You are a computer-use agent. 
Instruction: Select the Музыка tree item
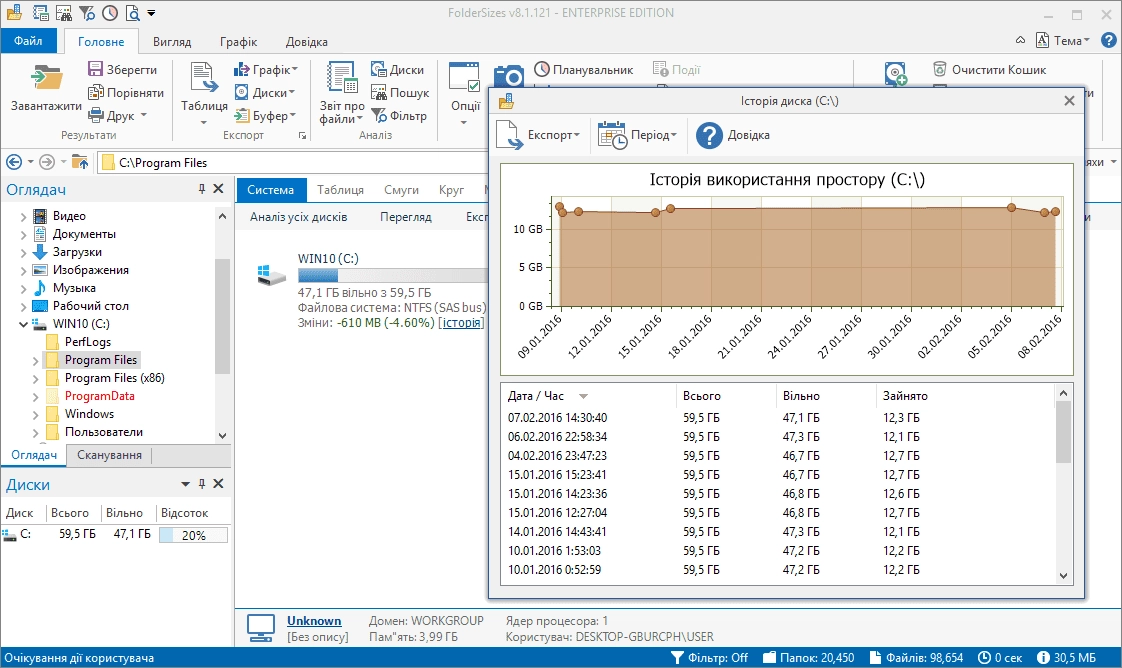(74, 288)
